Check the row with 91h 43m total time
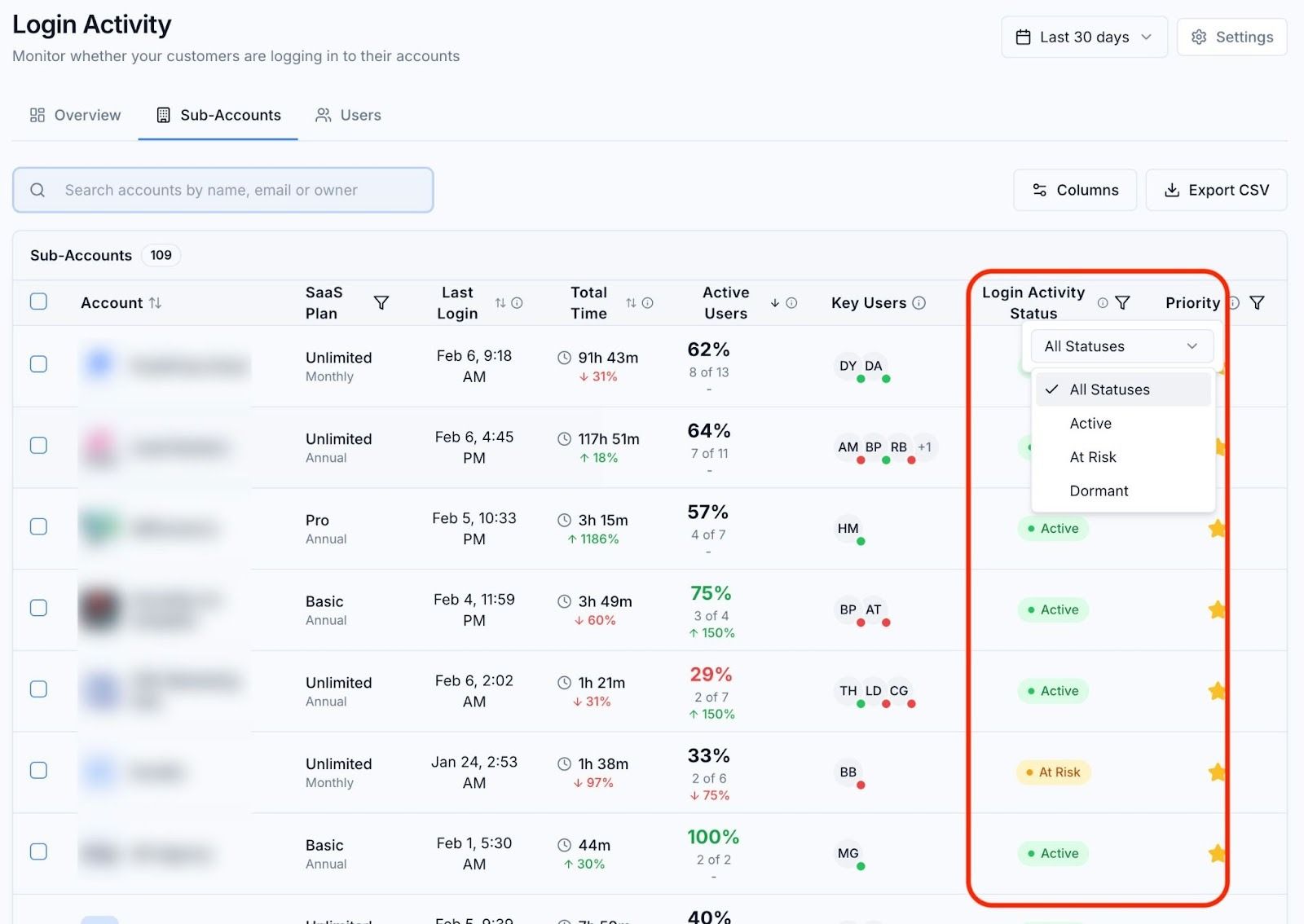This screenshot has height=924, width=1304. click(x=38, y=364)
